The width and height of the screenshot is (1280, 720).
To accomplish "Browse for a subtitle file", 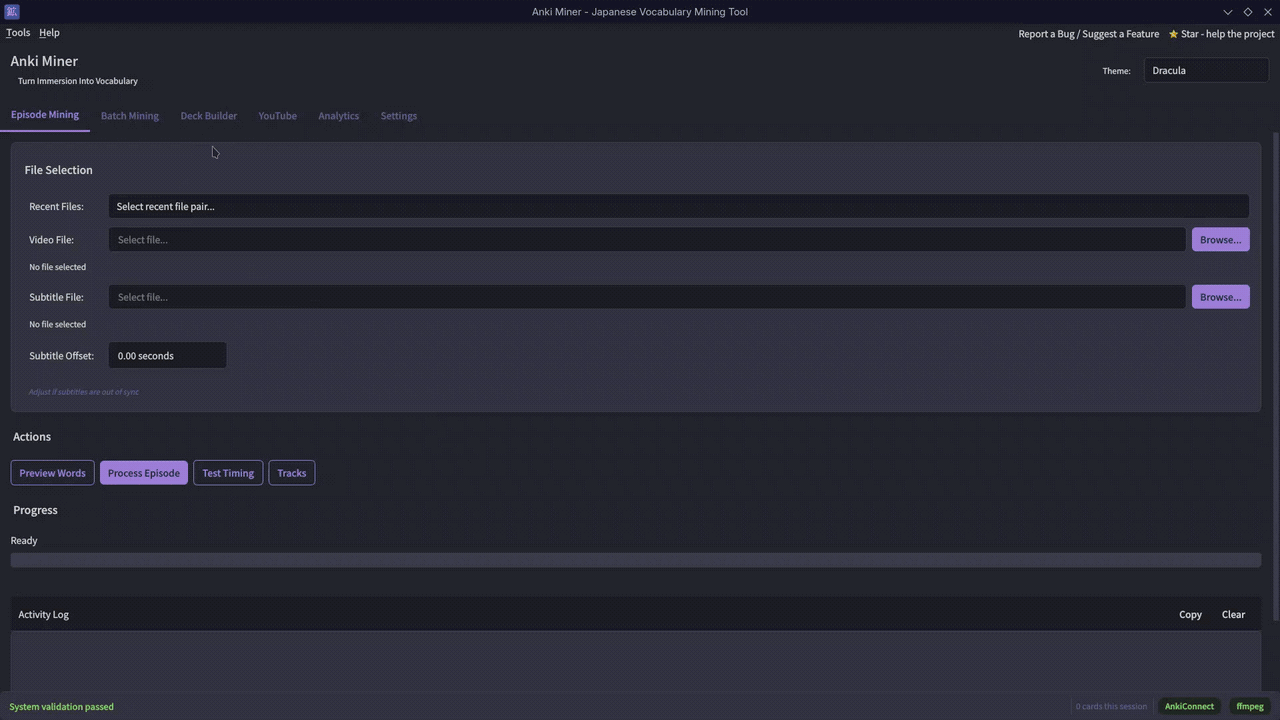I will (1220, 297).
